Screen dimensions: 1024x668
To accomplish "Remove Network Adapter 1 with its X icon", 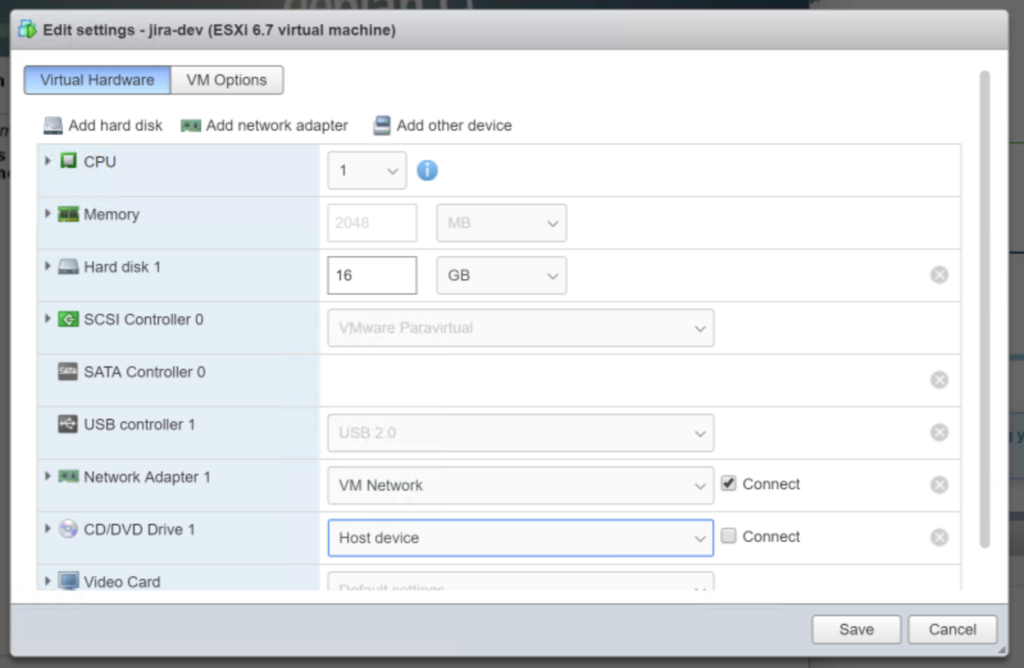I will 939,485.
